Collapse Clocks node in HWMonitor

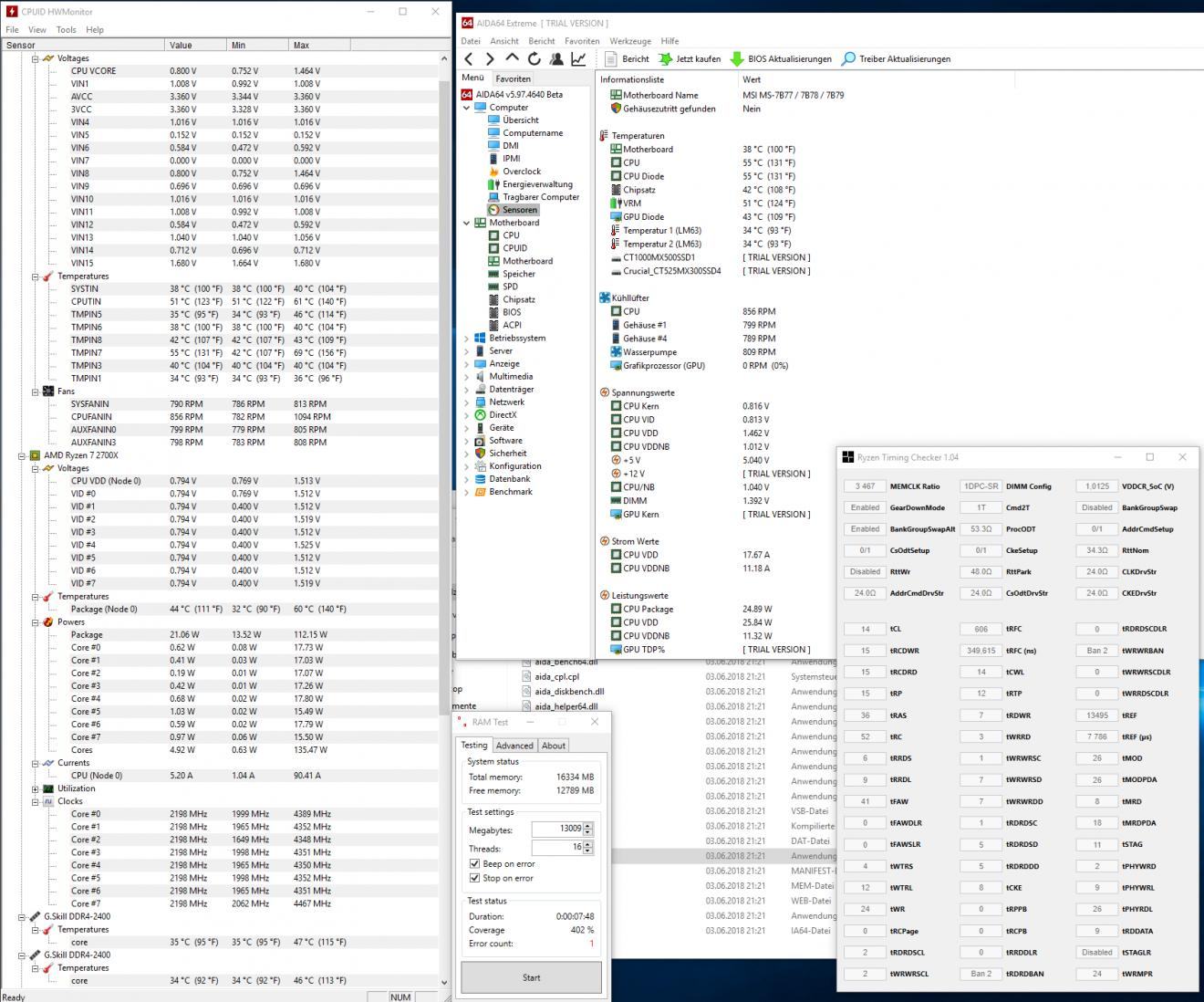(x=36, y=801)
